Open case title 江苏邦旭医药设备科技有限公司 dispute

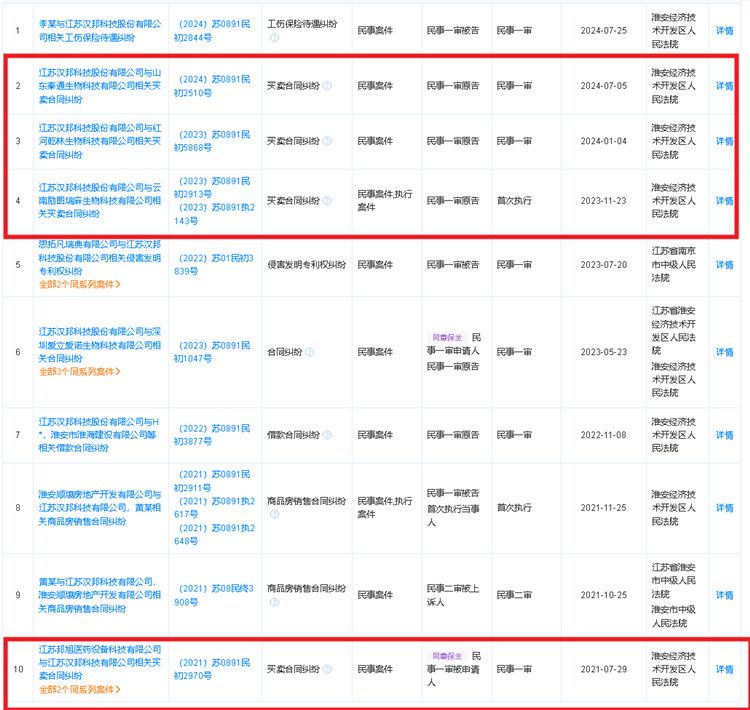(100, 663)
